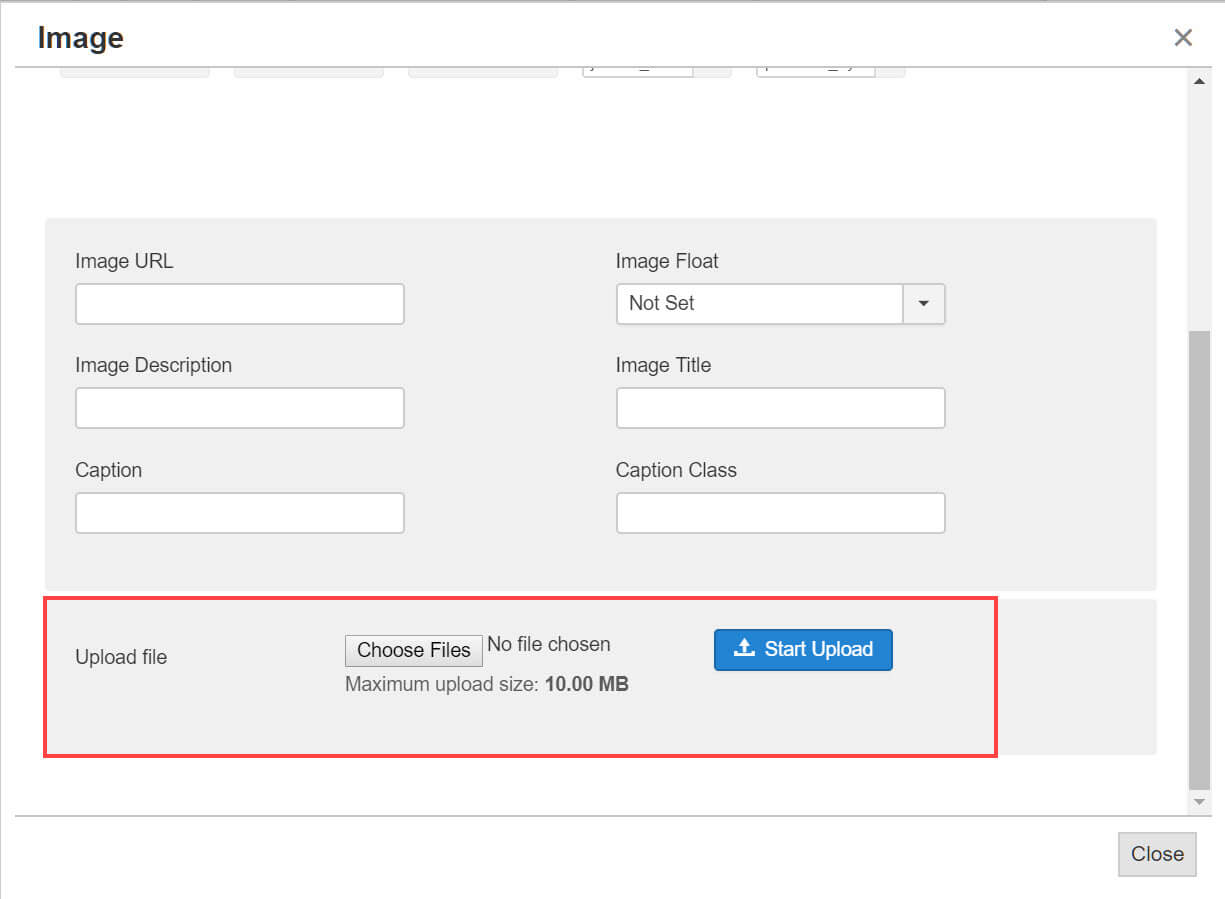Click the scrollbar down arrow
Image resolution: width=1225 pixels, height=899 pixels.
tap(1199, 802)
